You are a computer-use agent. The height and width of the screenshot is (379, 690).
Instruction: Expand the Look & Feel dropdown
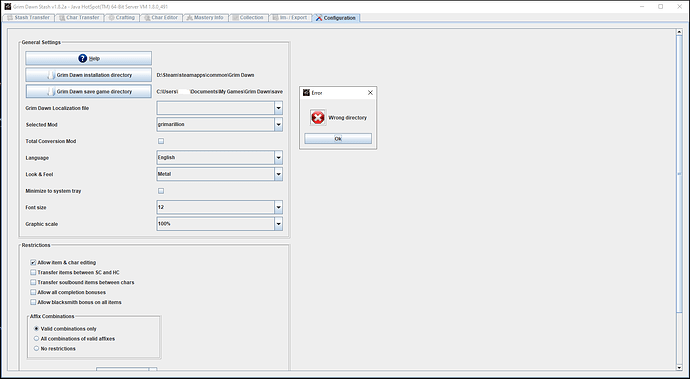(x=278, y=174)
